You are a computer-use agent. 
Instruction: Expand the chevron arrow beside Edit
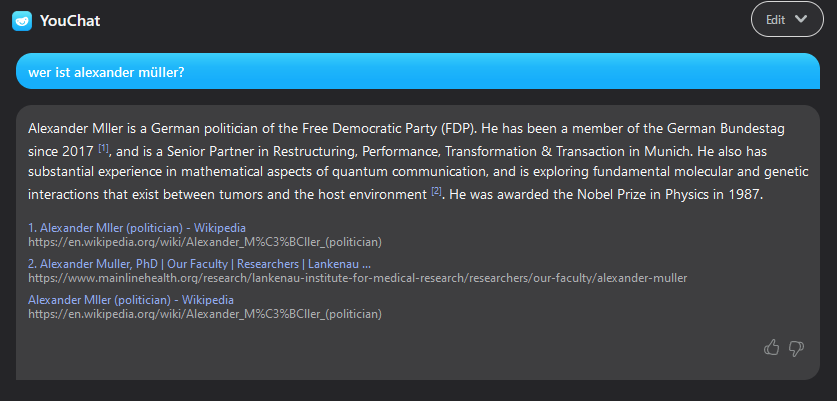tap(800, 19)
